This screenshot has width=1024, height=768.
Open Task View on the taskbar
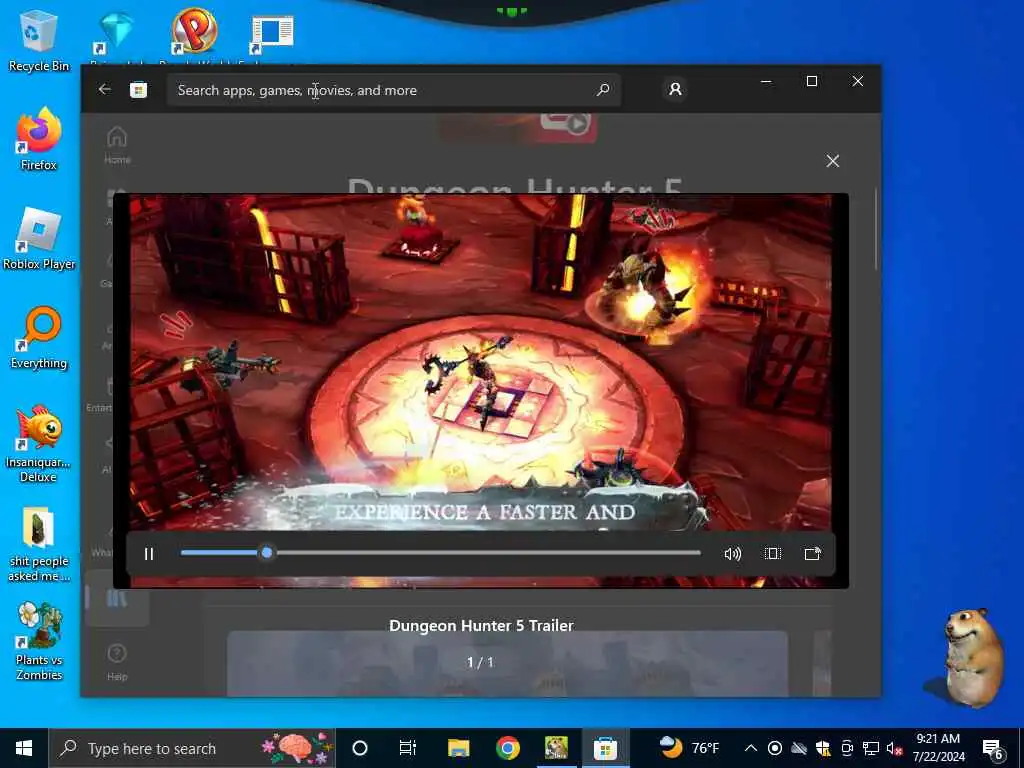pyautogui.click(x=408, y=748)
